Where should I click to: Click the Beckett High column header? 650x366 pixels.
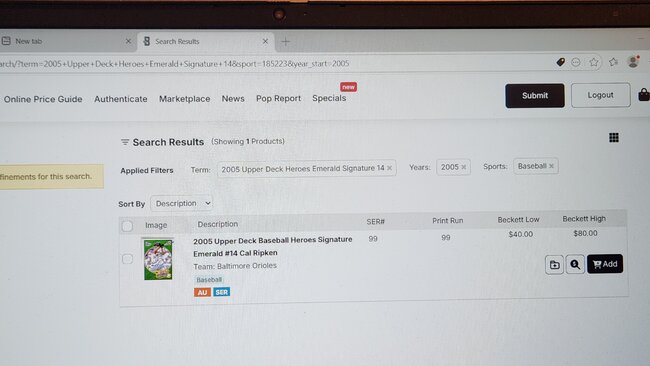[584, 219]
